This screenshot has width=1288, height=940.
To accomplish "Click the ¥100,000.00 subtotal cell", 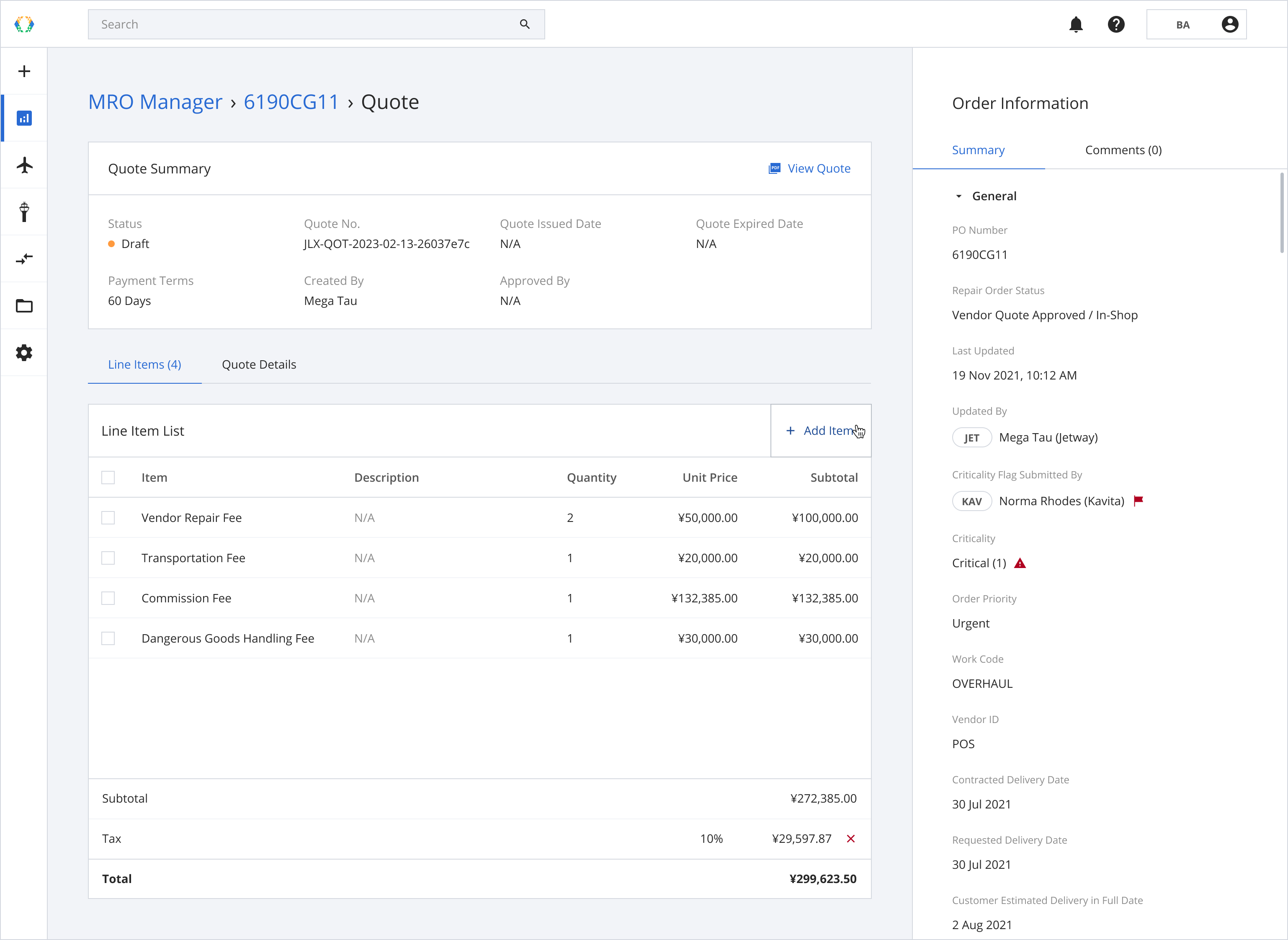I will pyautogui.click(x=824, y=518).
